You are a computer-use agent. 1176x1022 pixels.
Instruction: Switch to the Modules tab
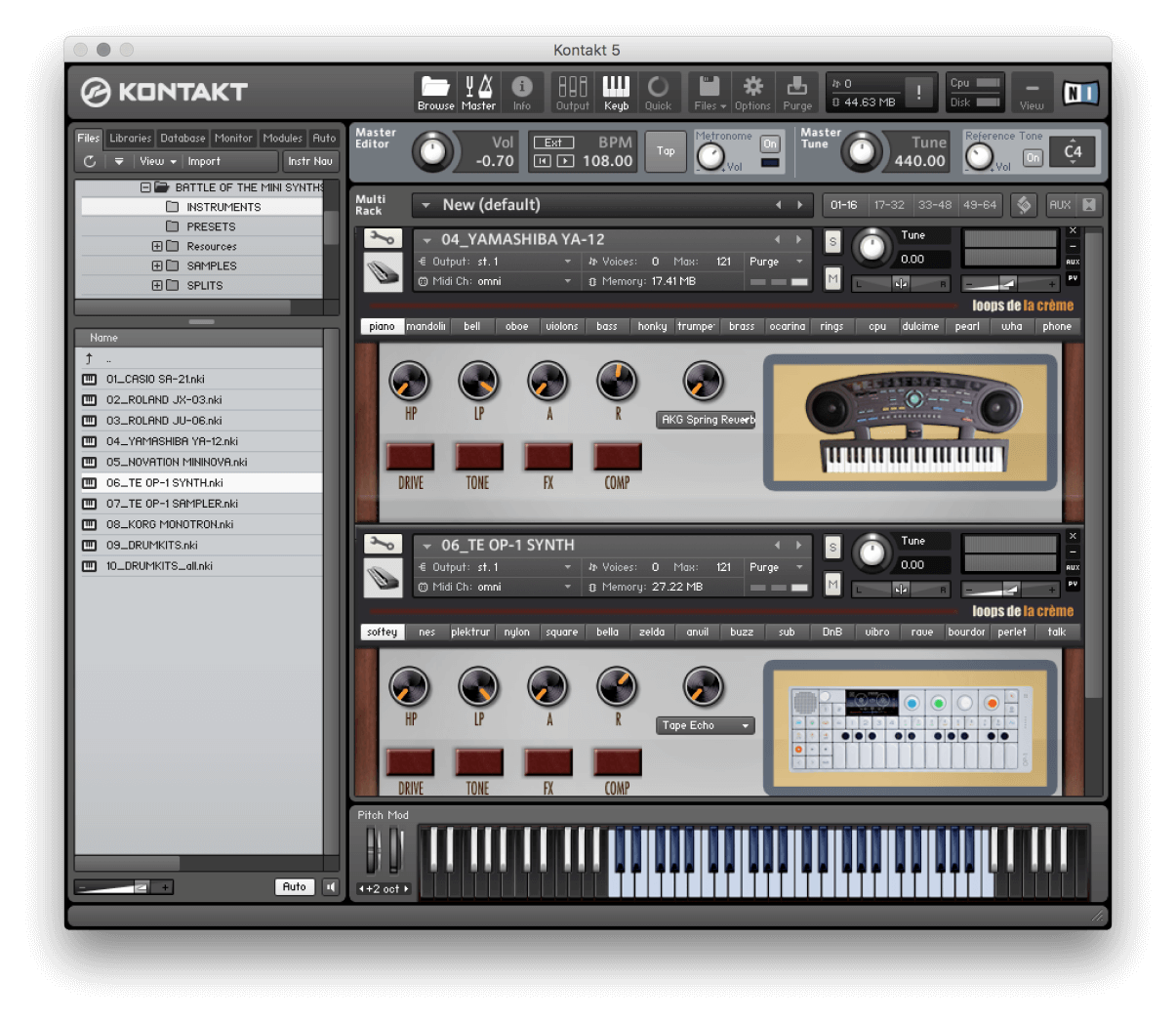point(283,139)
